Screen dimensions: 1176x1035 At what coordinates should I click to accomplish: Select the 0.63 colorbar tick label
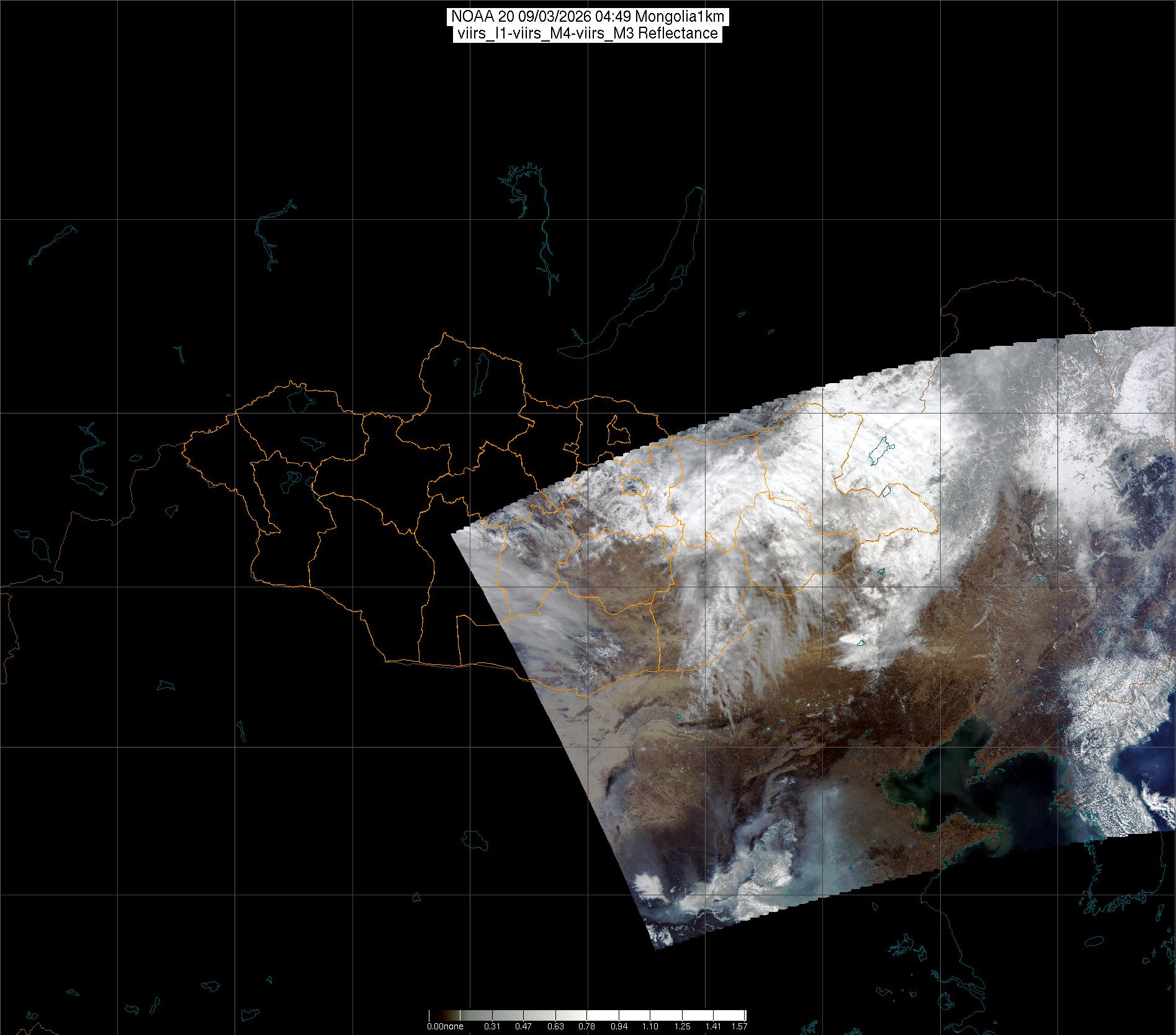[555, 1027]
